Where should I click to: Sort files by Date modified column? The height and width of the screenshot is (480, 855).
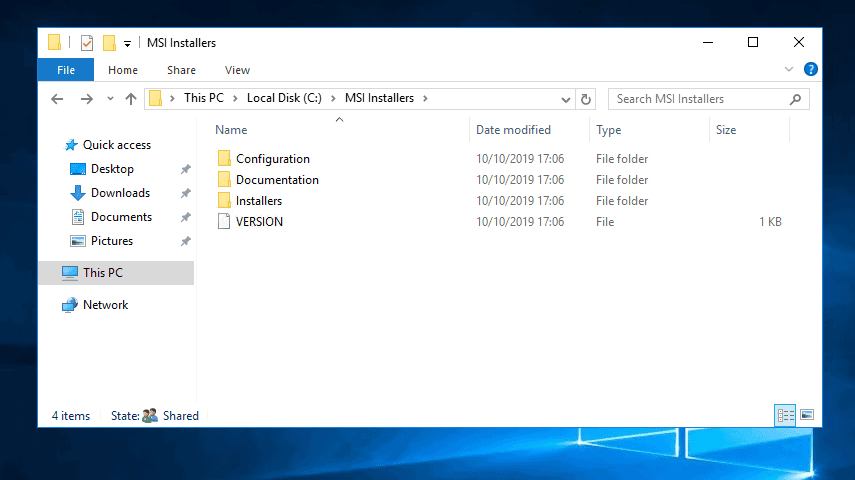tap(513, 130)
